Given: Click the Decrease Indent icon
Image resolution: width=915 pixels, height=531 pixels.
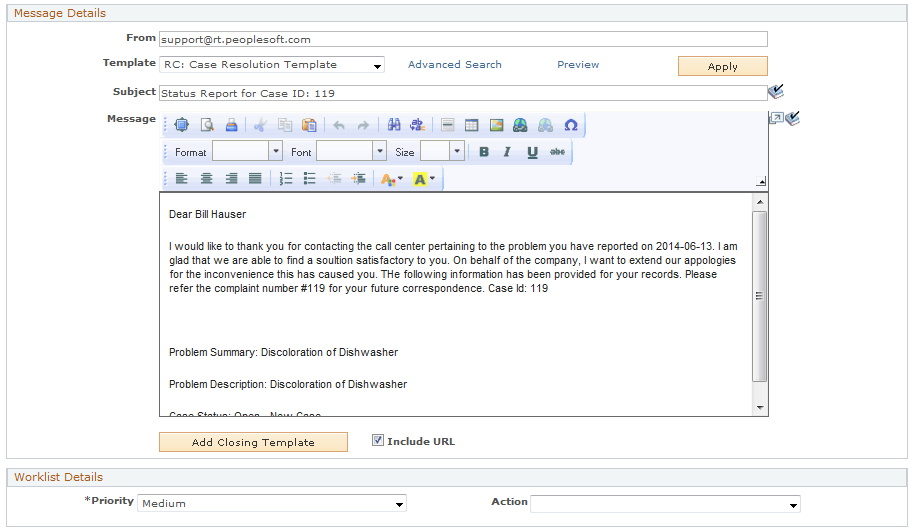Looking at the screenshot, I should (x=334, y=179).
